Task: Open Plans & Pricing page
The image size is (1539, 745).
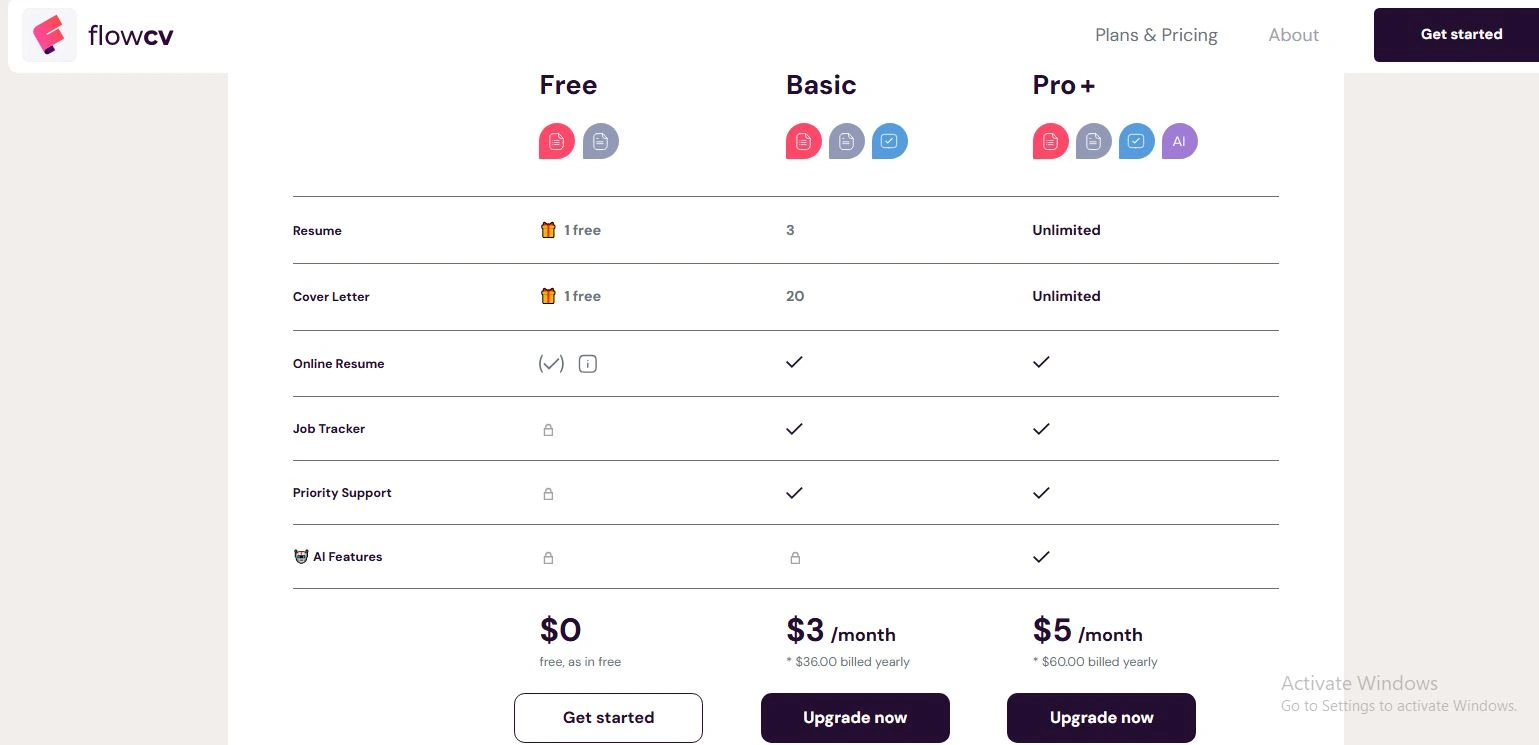Action: [1156, 35]
